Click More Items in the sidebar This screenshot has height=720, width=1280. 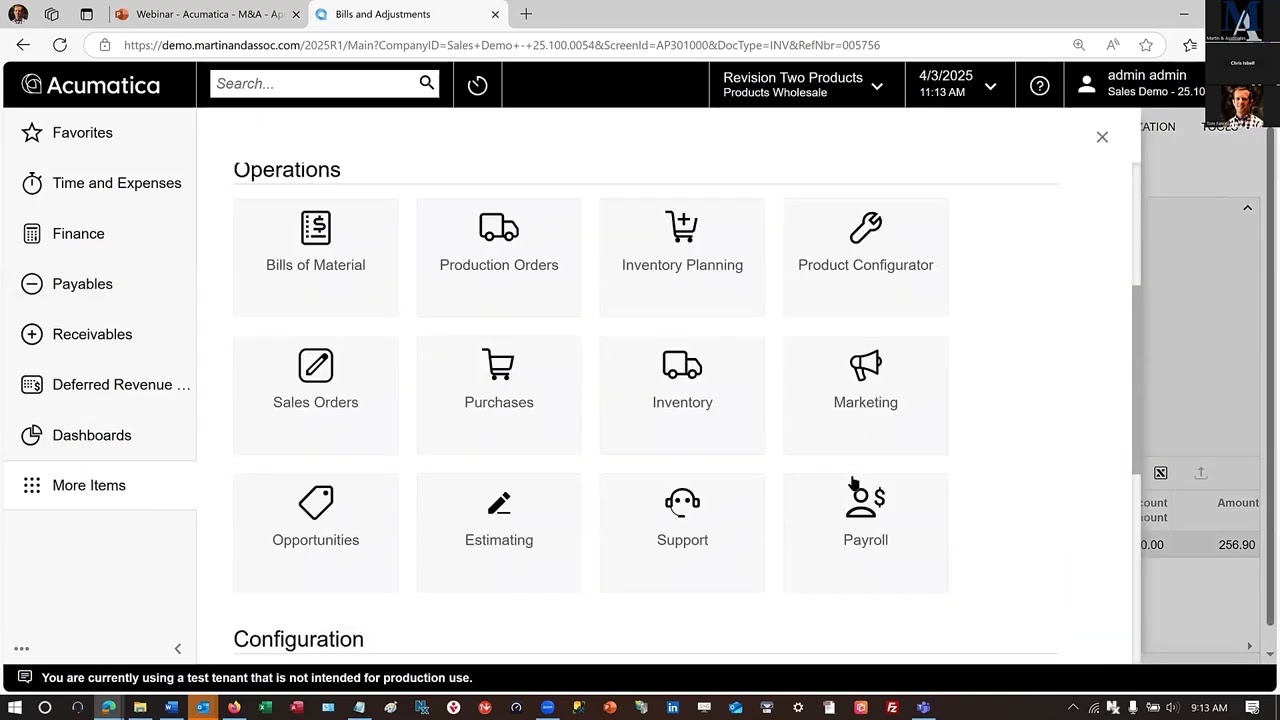pos(99,485)
